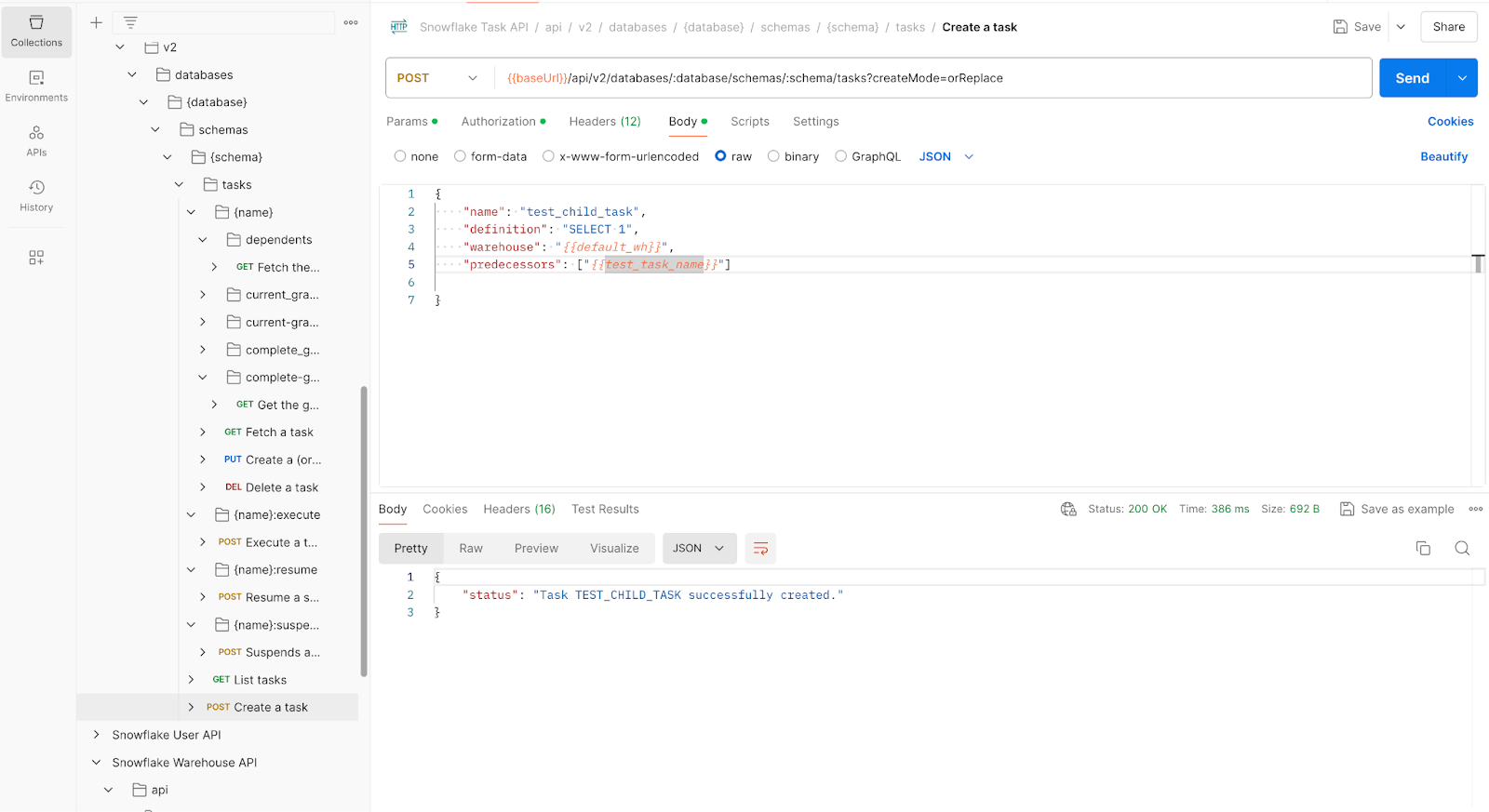Image resolution: width=1489 pixels, height=812 pixels.
Task: Click the Send button
Action: [1412, 78]
